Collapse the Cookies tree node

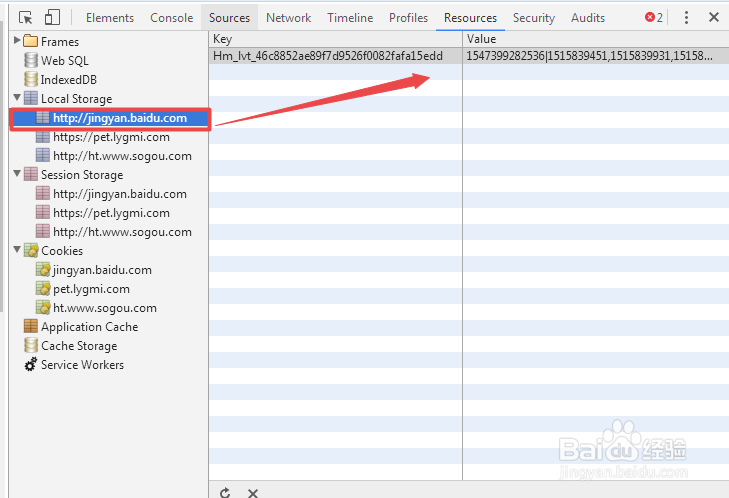[x=17, y=249]
